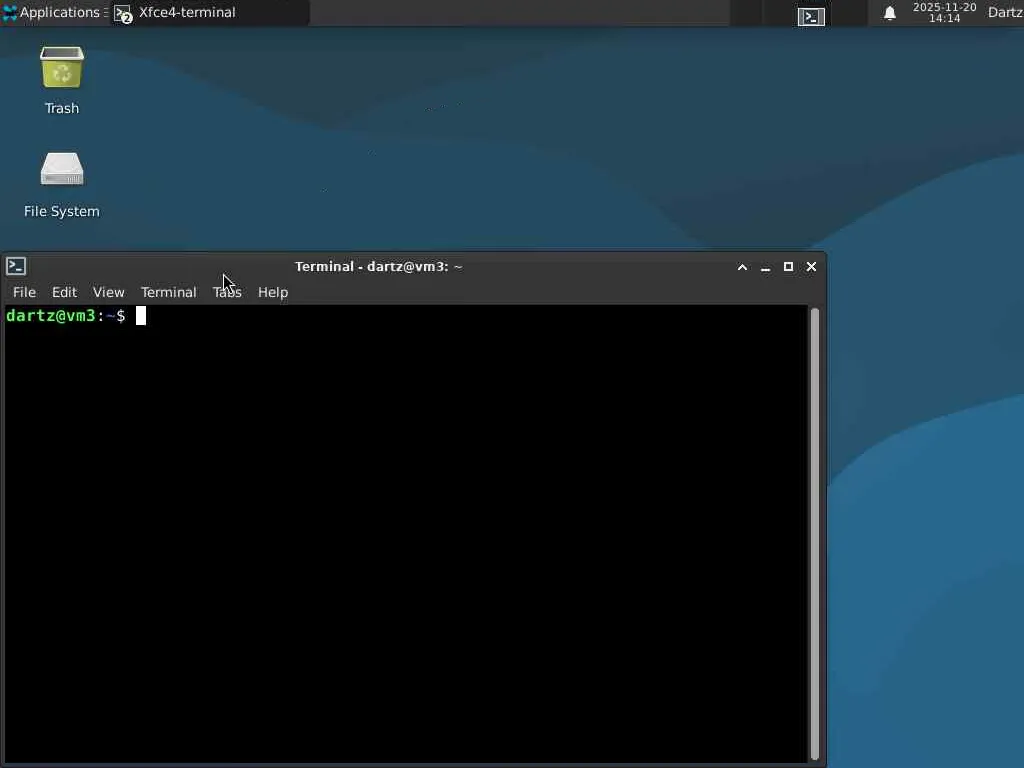Screen dimensions: 1024x768
Task: Open the notification bell icon
Action: (889, 13)
